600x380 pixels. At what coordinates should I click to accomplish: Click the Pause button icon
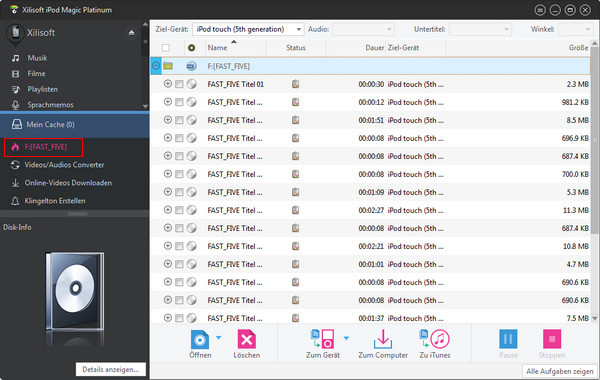click(508, 339)
